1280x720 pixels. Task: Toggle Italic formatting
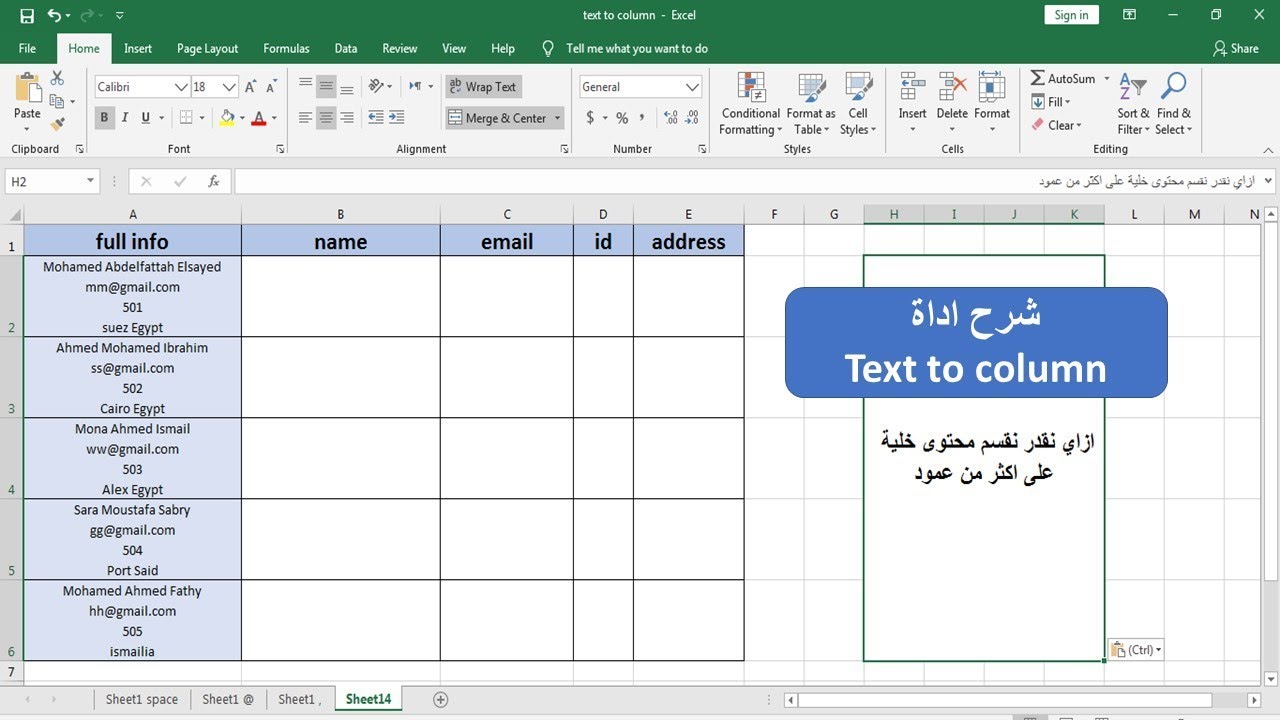pyautogui.click(x=125, y=118)
